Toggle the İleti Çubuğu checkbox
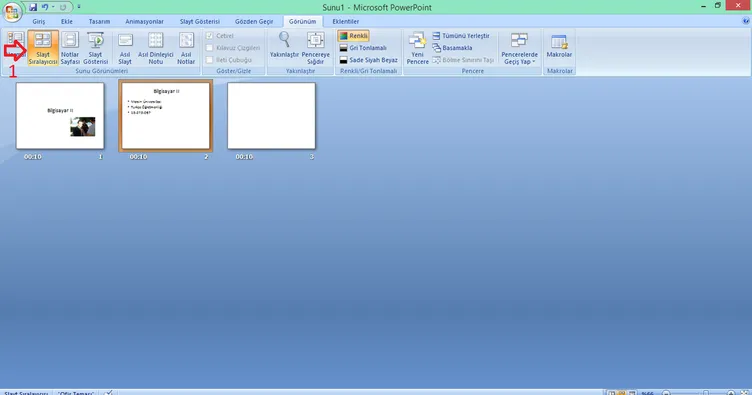This screenshot has width=752, height=395. coord(210,60)
